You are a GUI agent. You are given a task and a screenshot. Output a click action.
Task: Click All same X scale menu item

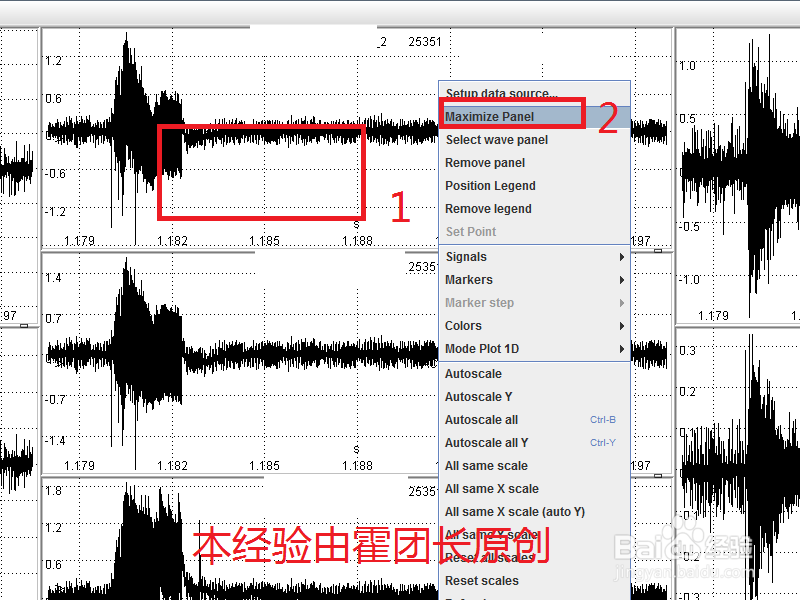(534, 488)
